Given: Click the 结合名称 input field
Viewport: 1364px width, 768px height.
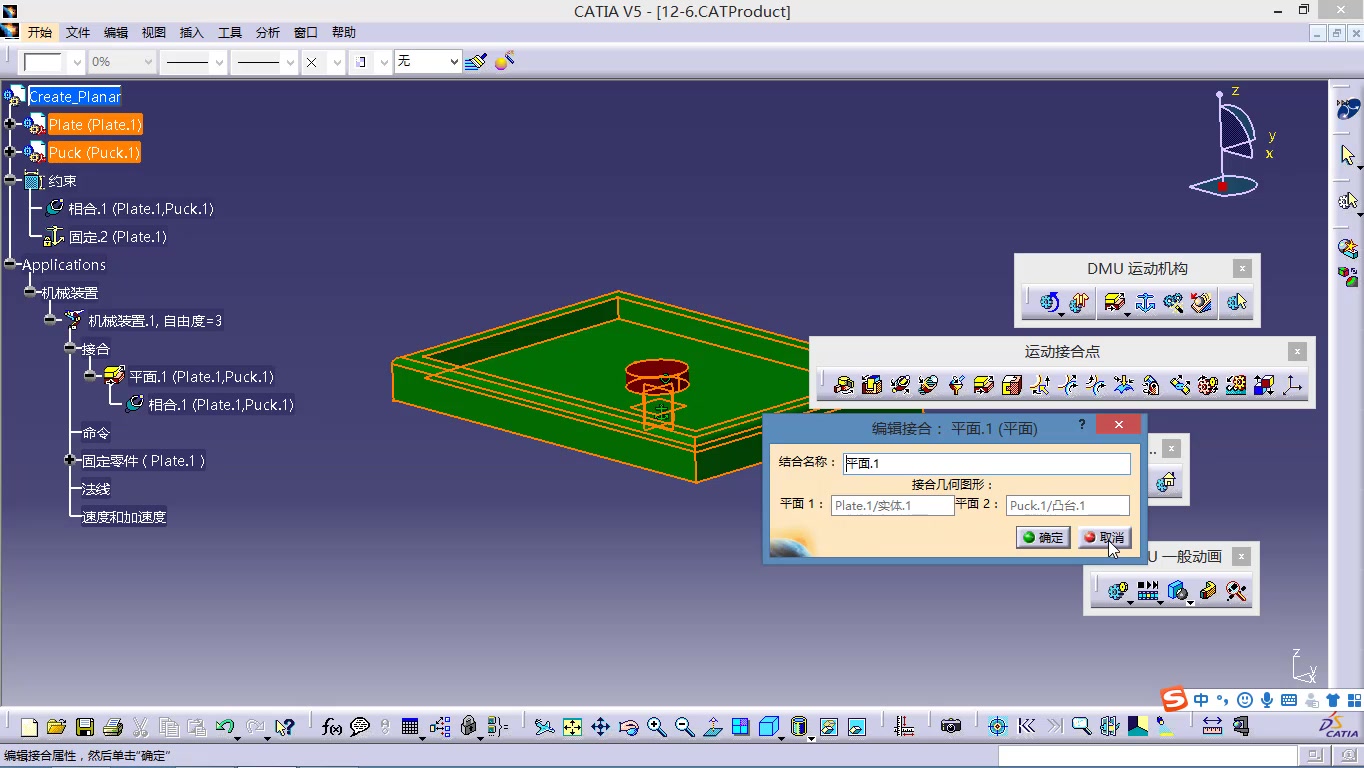Looking at the screenshot, I should (987, 463).
